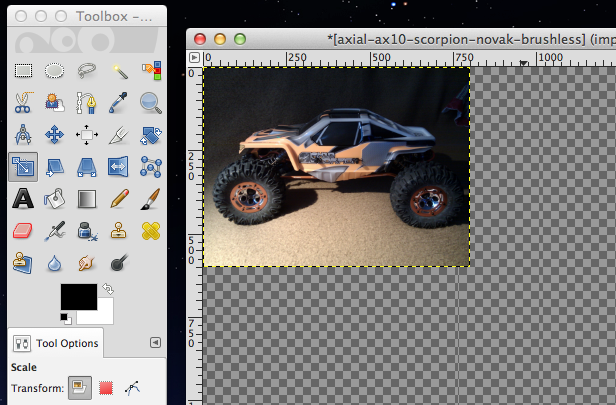Screen dimensions: 616x405
Task: Select the Text tool
Action: (x=23, y=198)
